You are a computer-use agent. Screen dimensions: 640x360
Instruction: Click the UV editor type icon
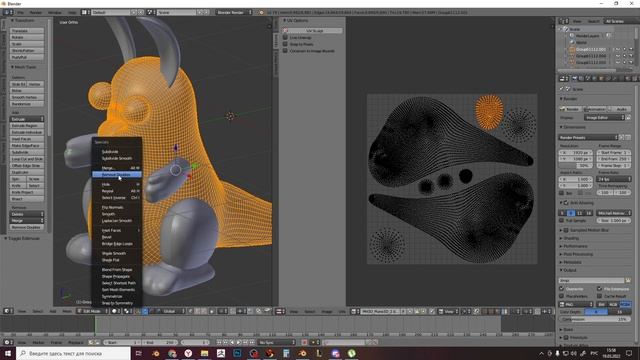[x=279, y=311]
